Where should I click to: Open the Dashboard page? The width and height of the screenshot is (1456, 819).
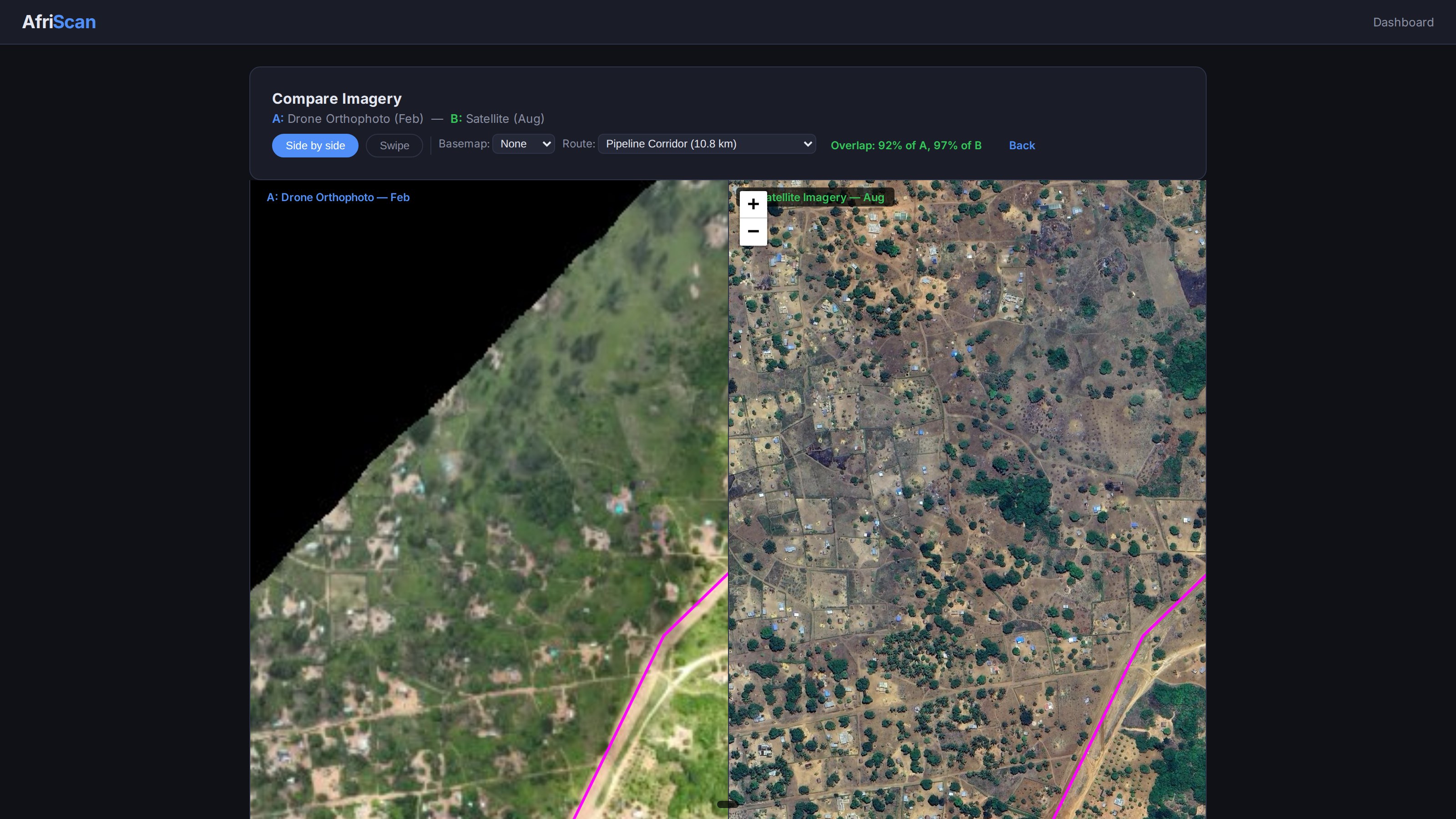point(1403,22)
